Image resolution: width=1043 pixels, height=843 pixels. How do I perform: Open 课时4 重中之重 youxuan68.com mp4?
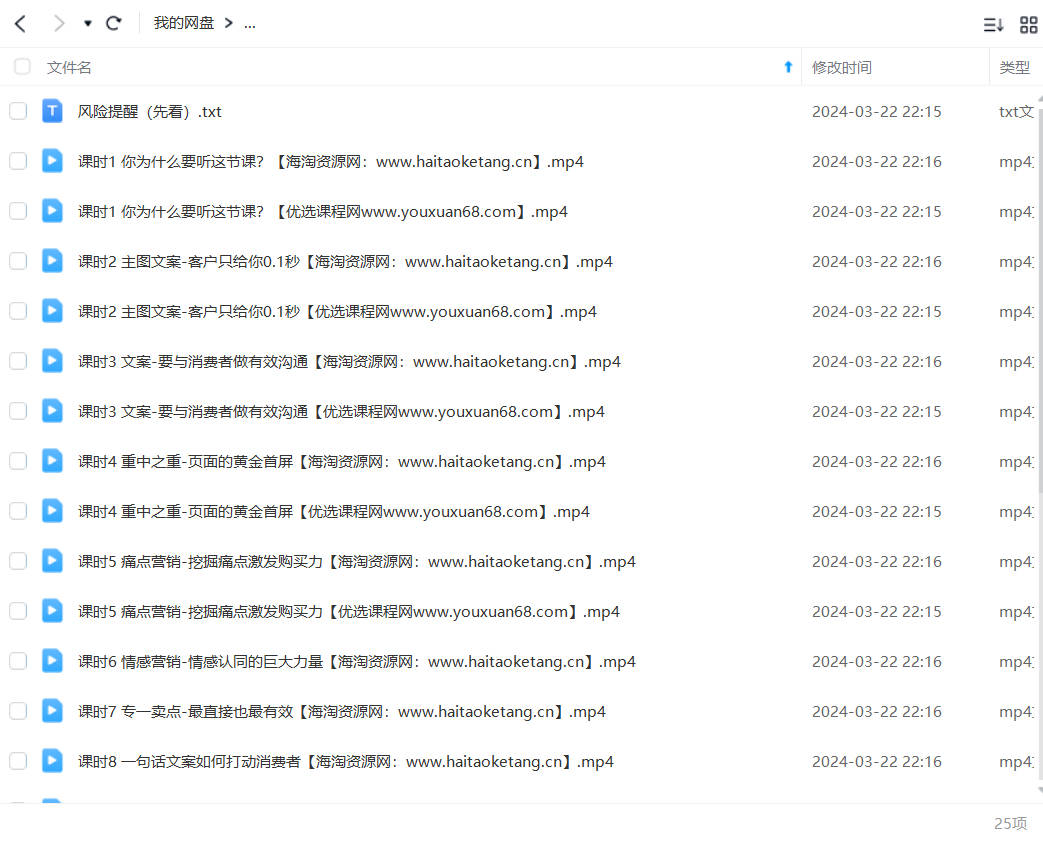click(334, 511)
